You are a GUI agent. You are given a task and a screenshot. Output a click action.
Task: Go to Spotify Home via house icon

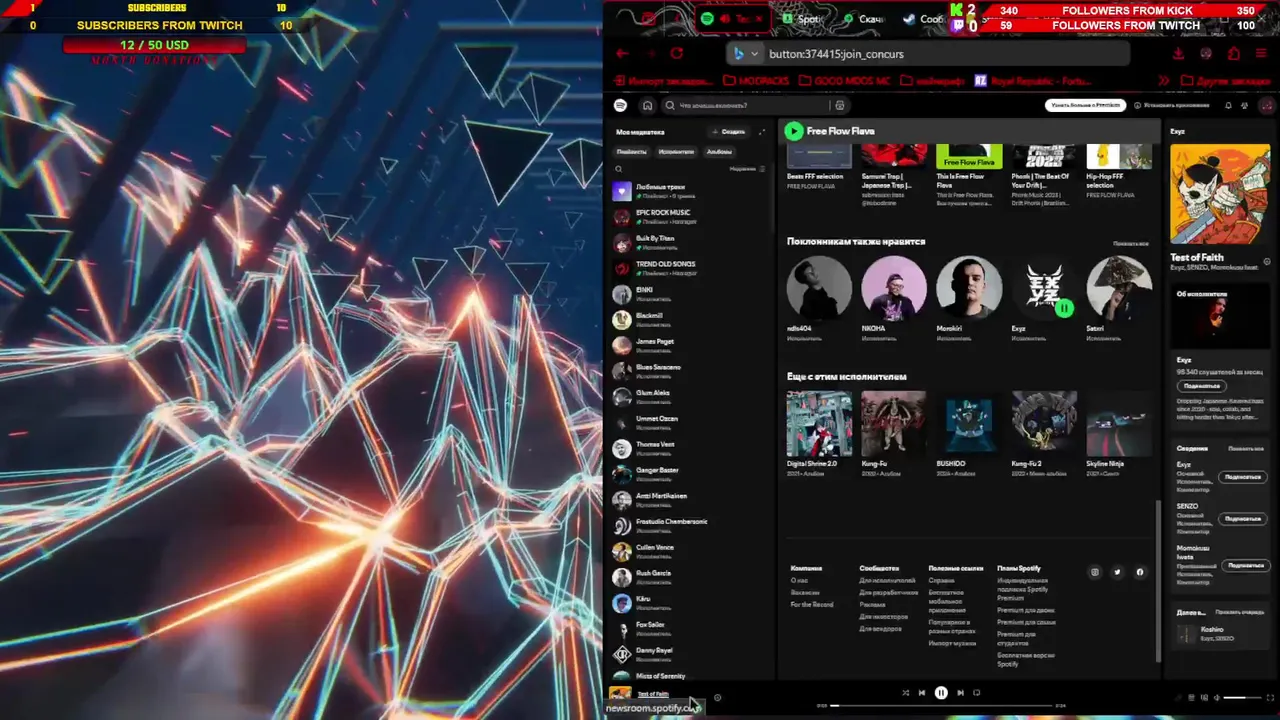[x=647, y=105]
